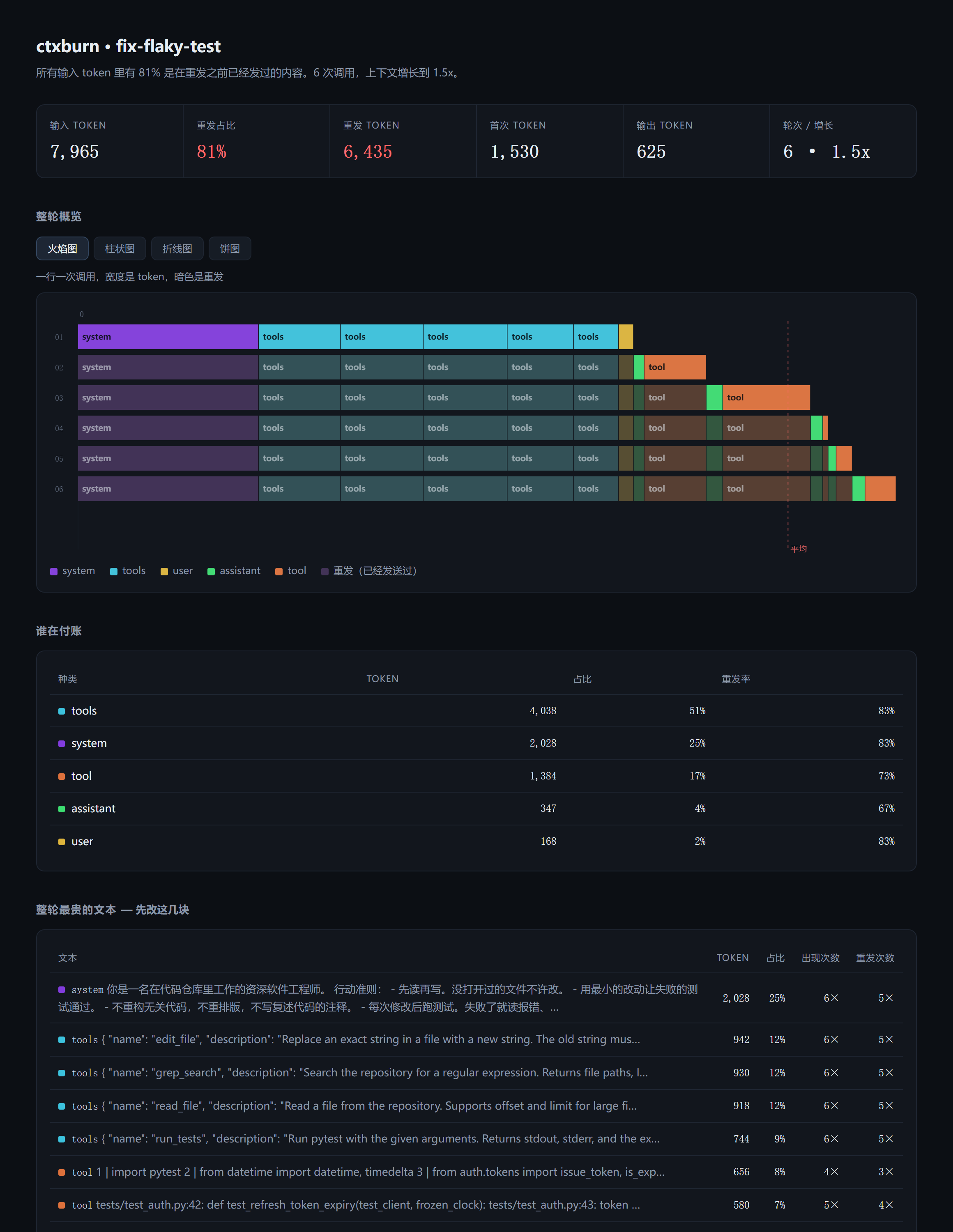Viewport: 953px width, 1232px height.
Task: Select the tool row with 1,384 tokens
Action: pyautogui.click(x=476, y=776)
